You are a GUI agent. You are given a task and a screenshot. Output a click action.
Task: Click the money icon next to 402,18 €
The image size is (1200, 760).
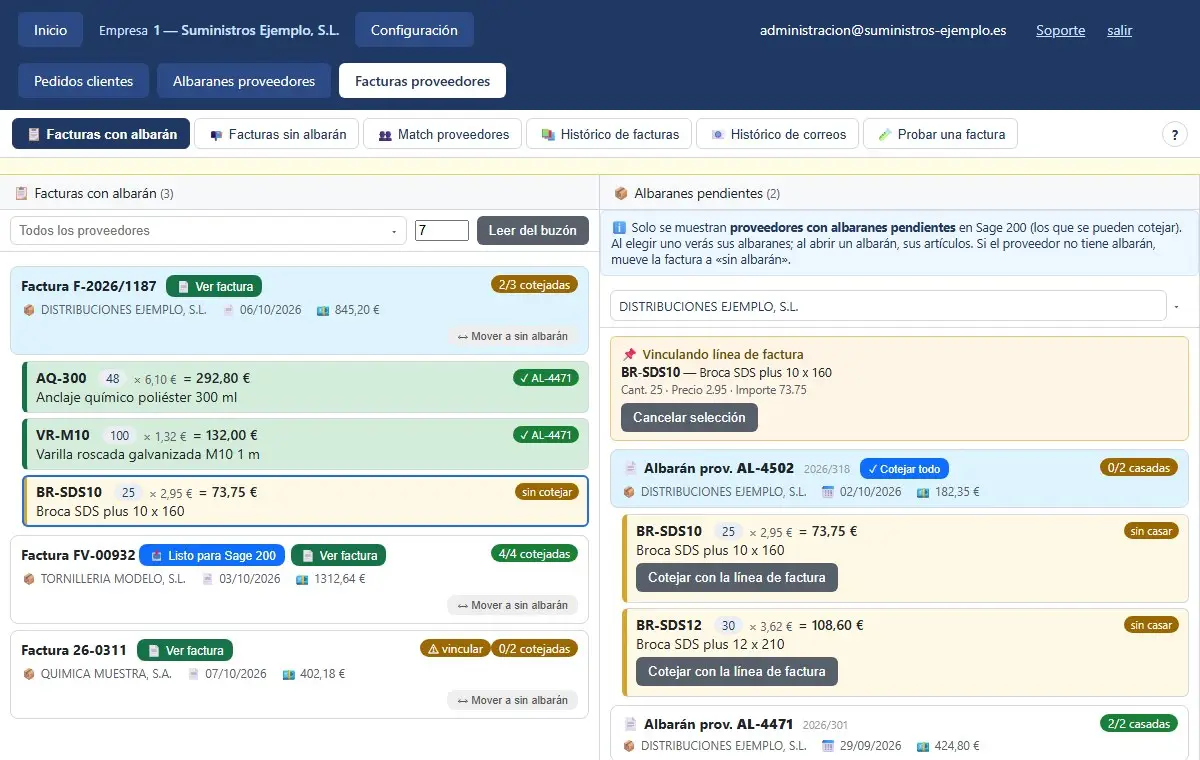point(289,674)
